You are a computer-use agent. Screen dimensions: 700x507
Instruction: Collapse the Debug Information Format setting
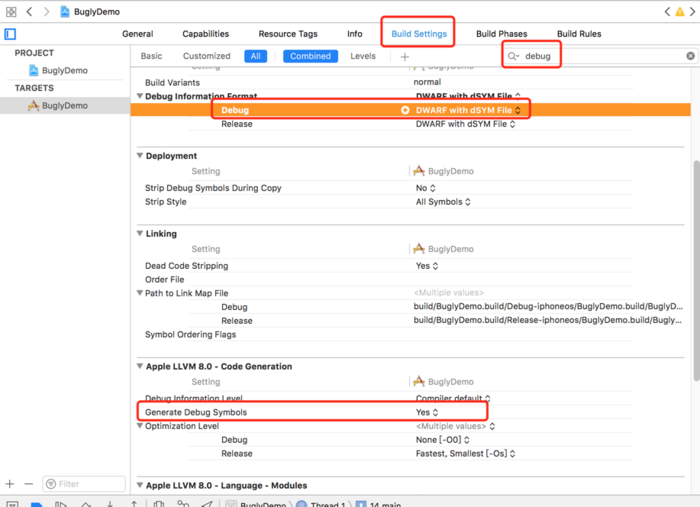pyautogui.click(x=140, y=96)
